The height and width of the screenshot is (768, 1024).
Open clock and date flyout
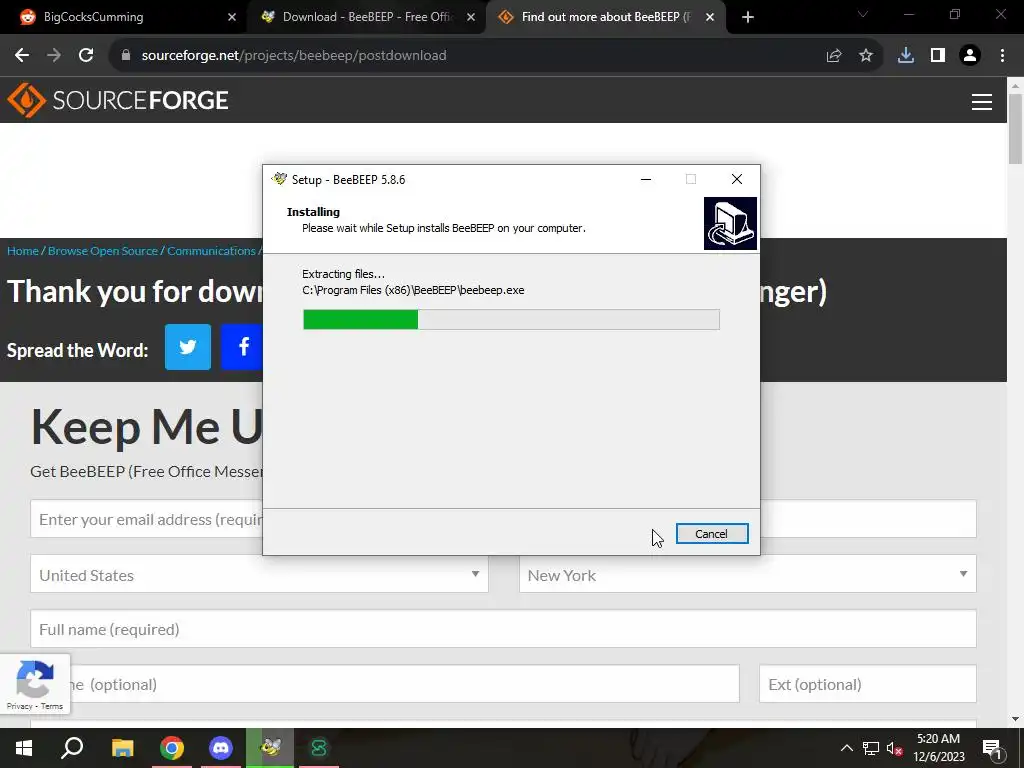pyautogui.click(x=938, y=748)
